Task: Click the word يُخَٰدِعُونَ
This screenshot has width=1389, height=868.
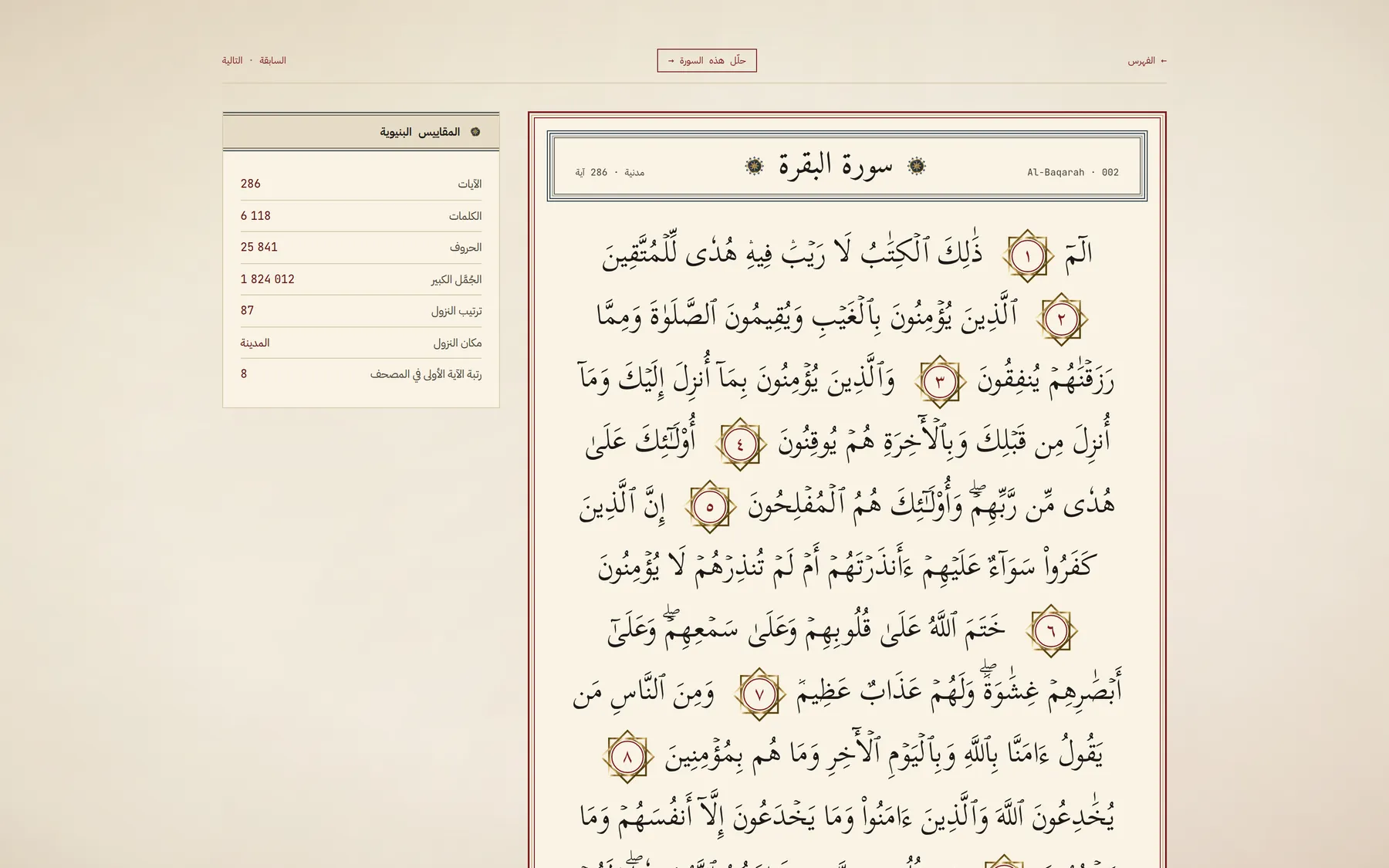Action: click(1073, 816)
